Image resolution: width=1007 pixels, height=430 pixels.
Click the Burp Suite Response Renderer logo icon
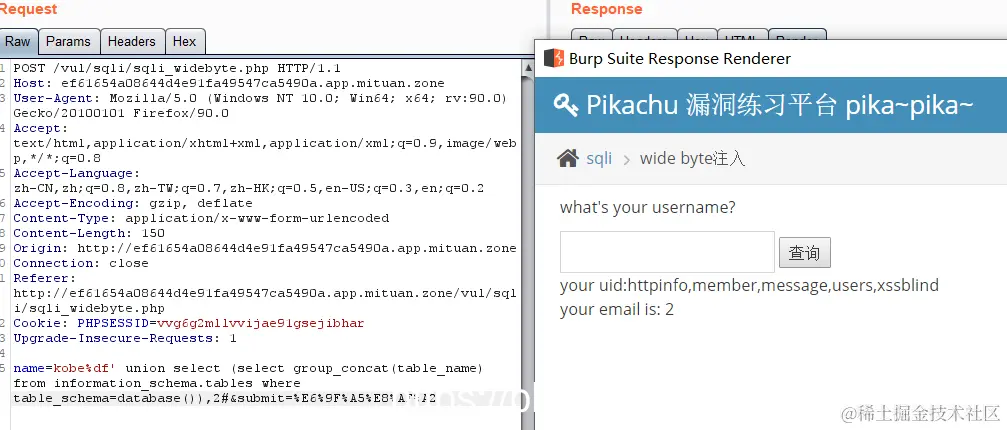click(553, 58)
